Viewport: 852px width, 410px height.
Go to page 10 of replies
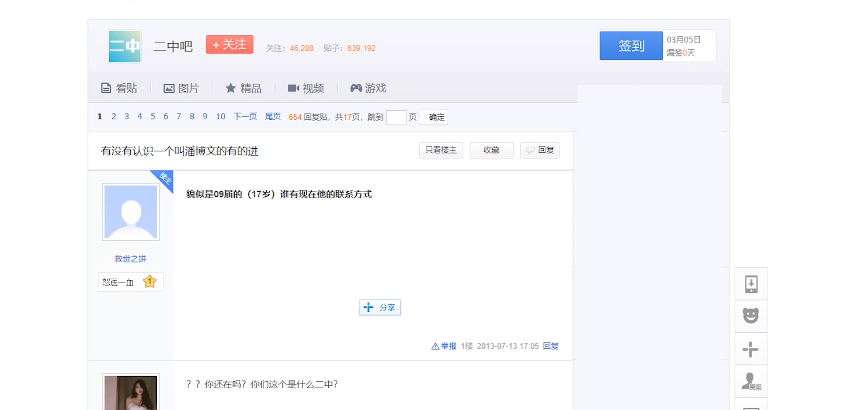pos(220,116)
